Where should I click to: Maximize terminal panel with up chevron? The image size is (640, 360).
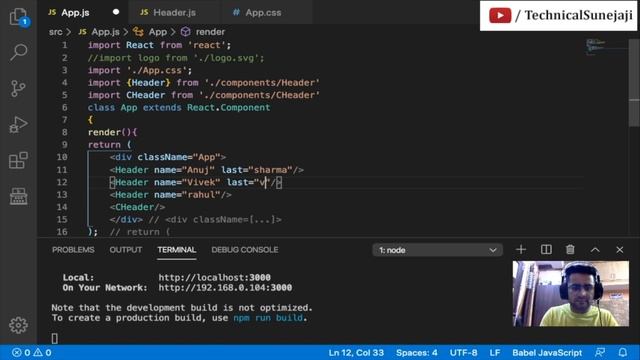(x=595, y=249)
